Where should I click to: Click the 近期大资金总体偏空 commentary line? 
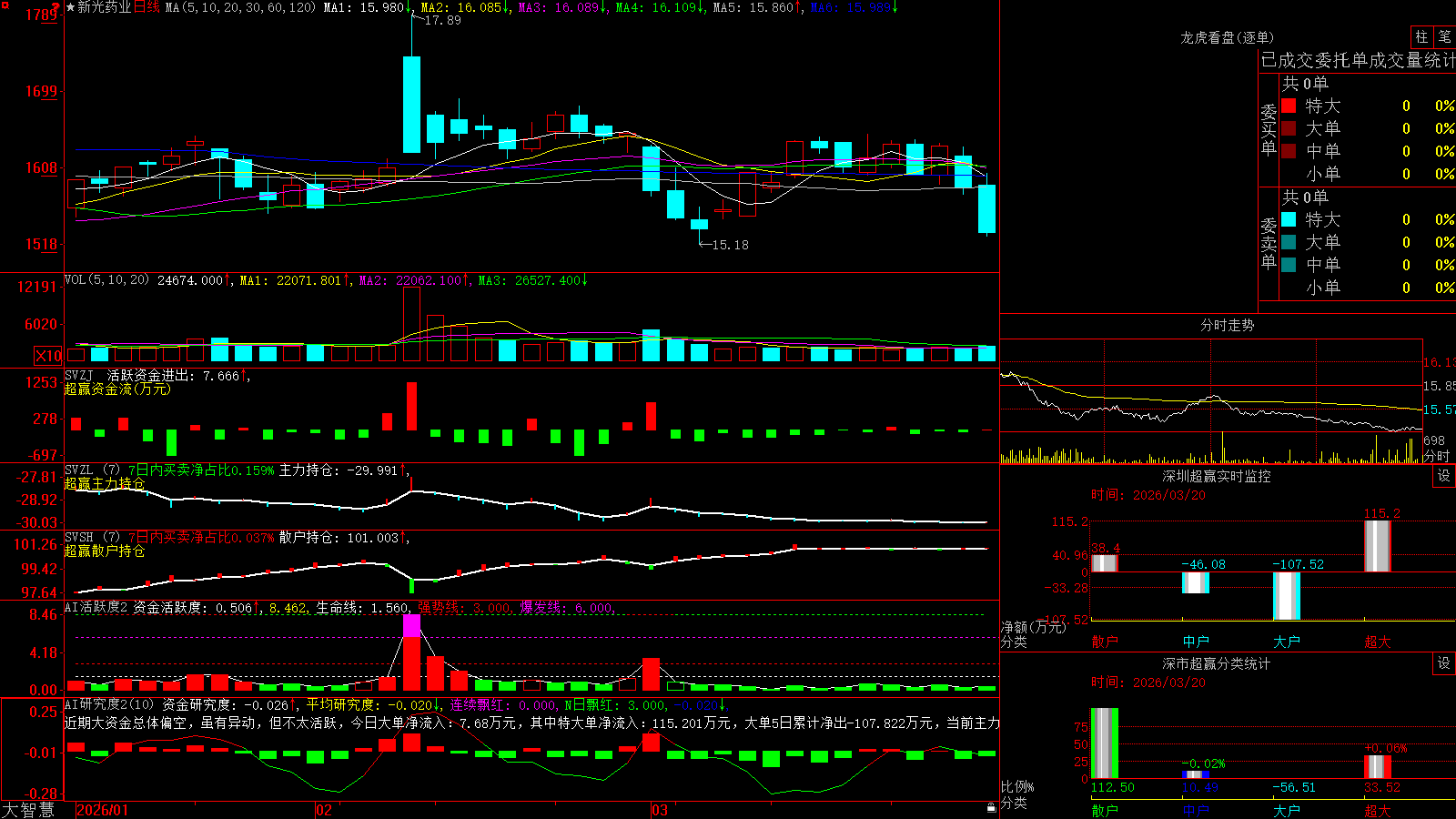coord(531,723)
